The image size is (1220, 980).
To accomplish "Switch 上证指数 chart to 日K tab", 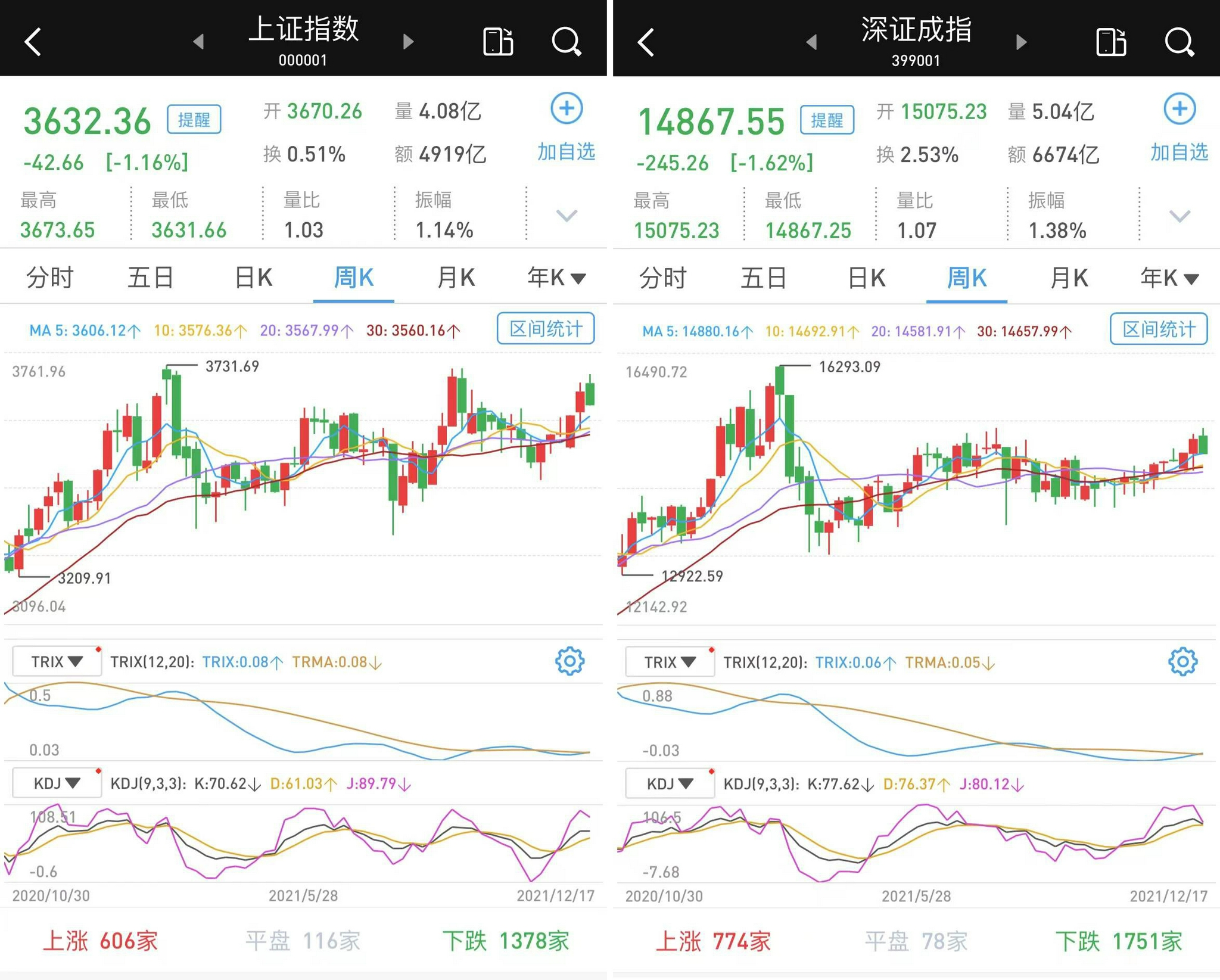I will 253,278.
